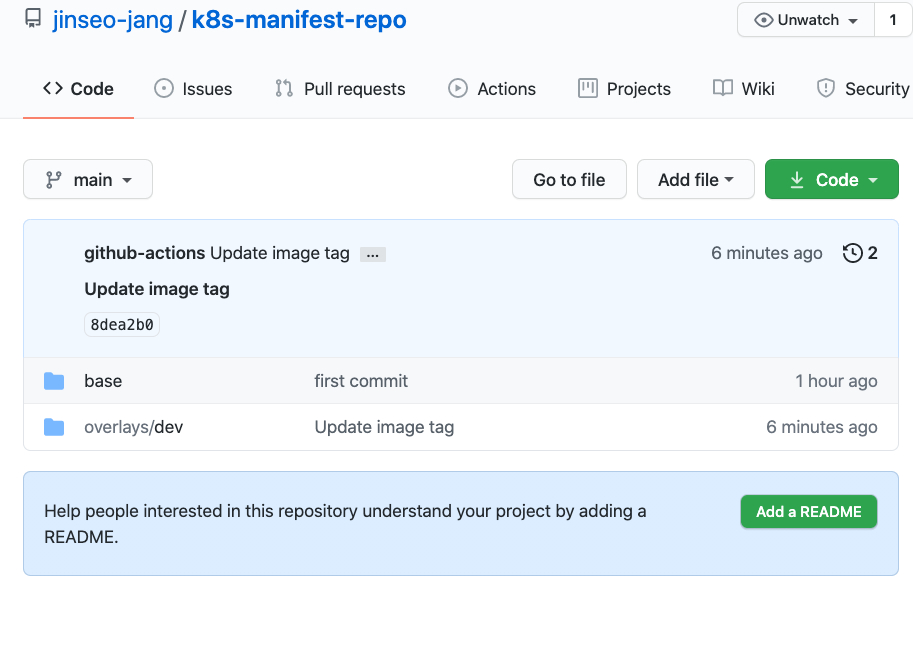Open the github-actions author link
The image size is (913, 646).
point(144,253)
